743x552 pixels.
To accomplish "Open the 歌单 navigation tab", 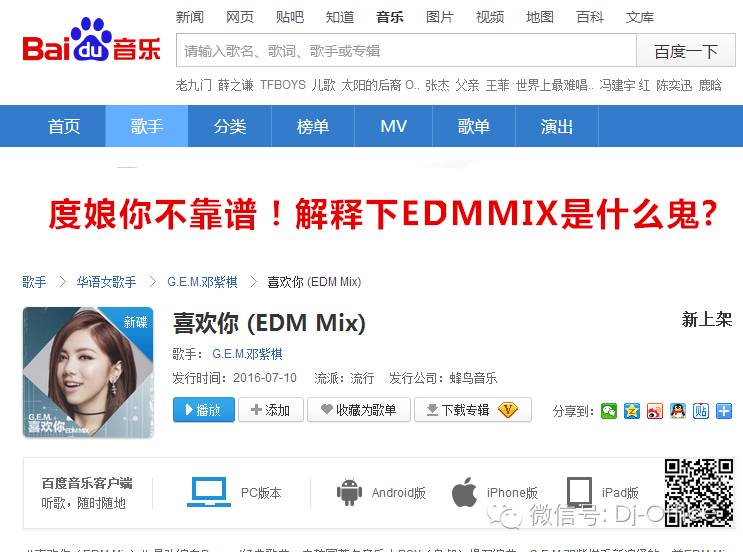I will tap(474, 127).
